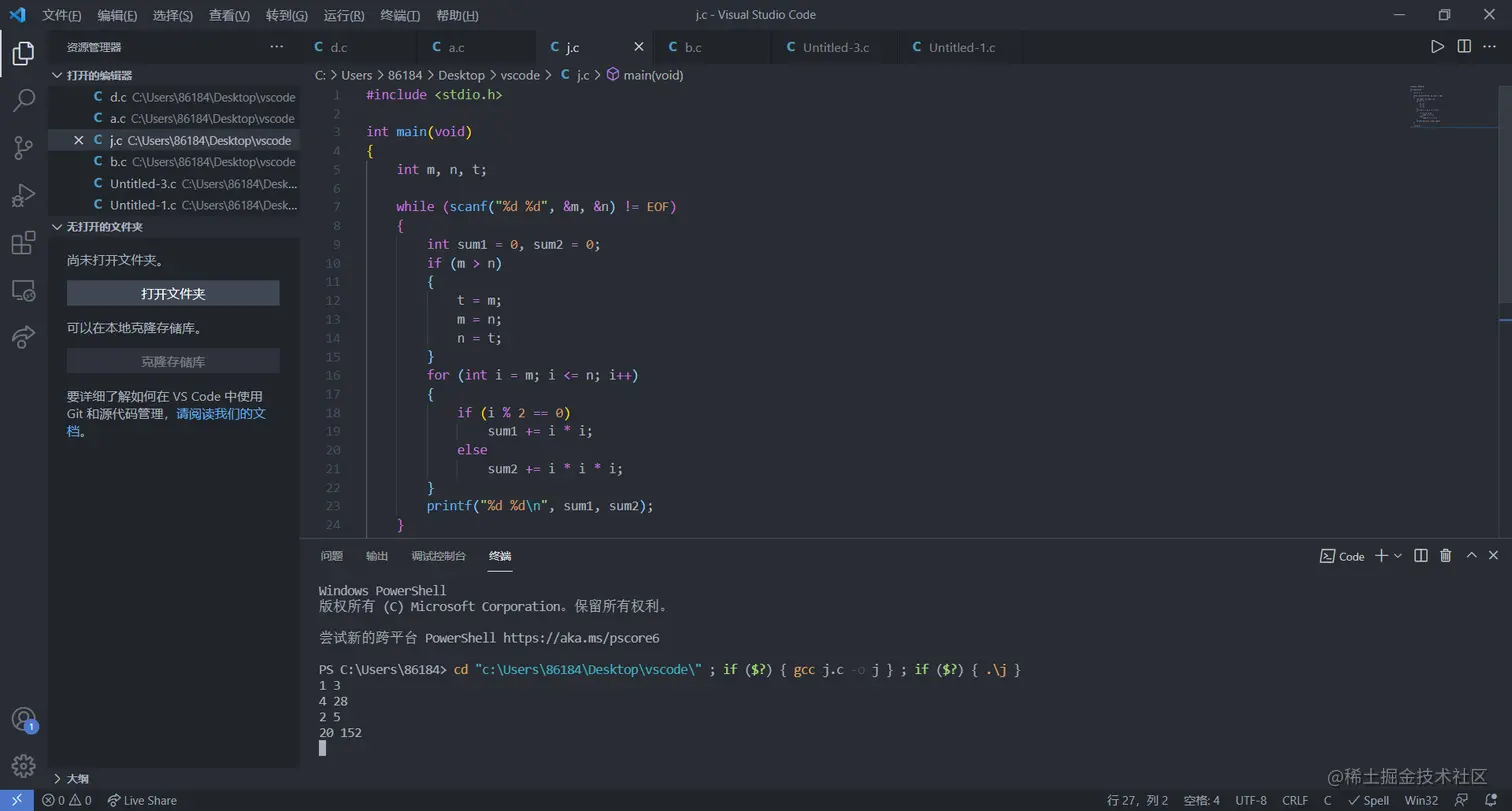Open the Edit menu
1512x811 pixels.
(118, 15)
